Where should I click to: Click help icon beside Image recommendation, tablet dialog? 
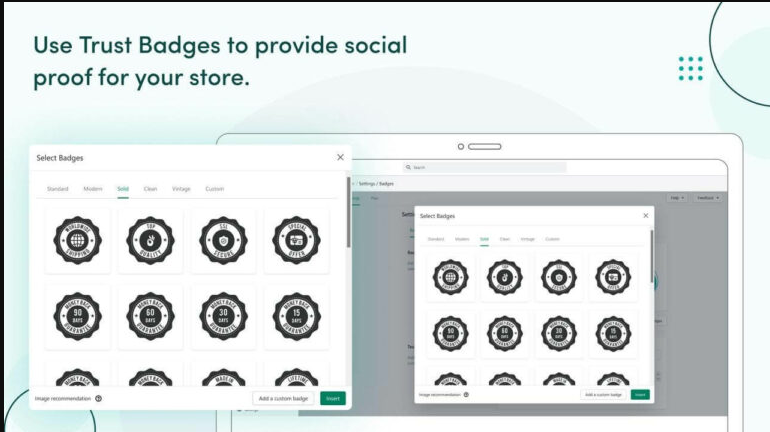(466, 395)
